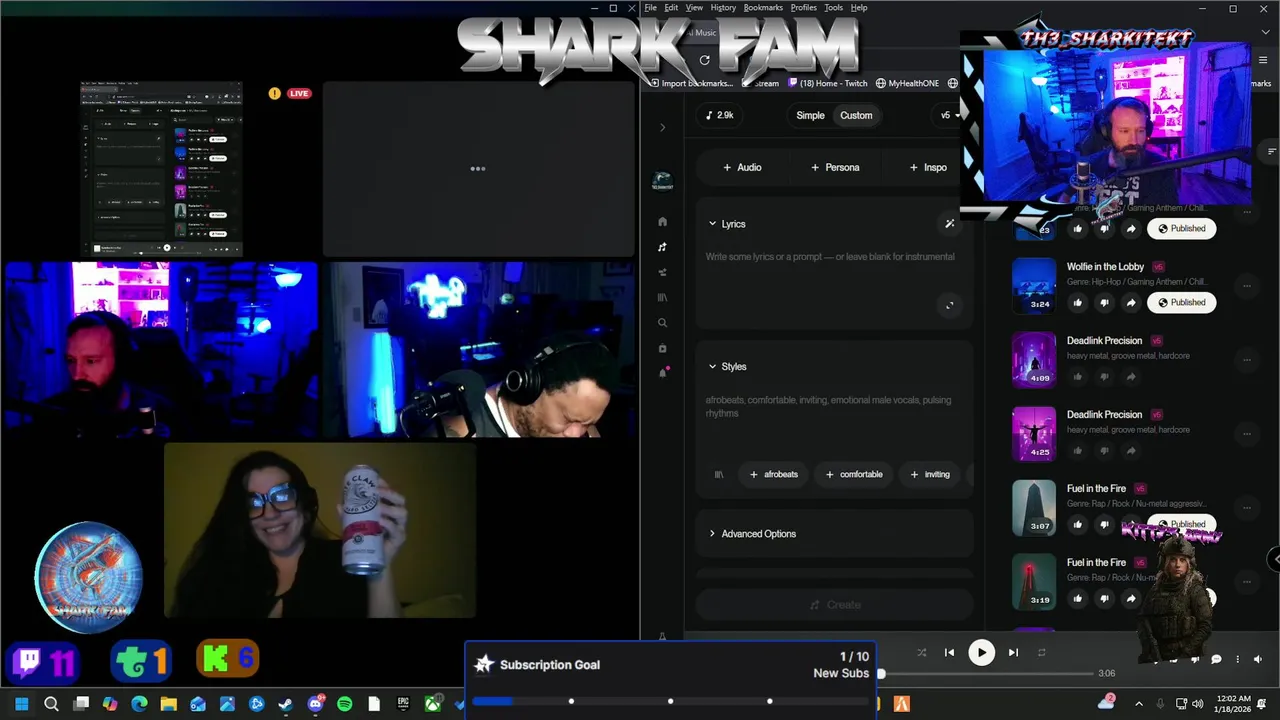Open the browser hamburger menu
The image size is (1280, 720).
(1264, 60)
